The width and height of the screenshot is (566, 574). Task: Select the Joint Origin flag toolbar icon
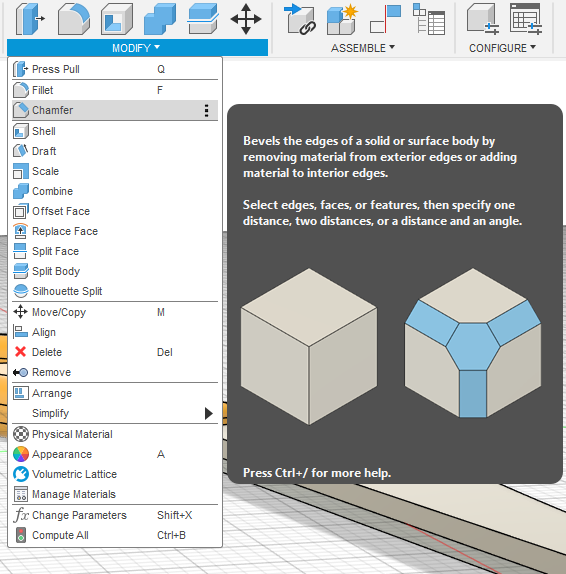pyautogui.click(x=386, y=19)
